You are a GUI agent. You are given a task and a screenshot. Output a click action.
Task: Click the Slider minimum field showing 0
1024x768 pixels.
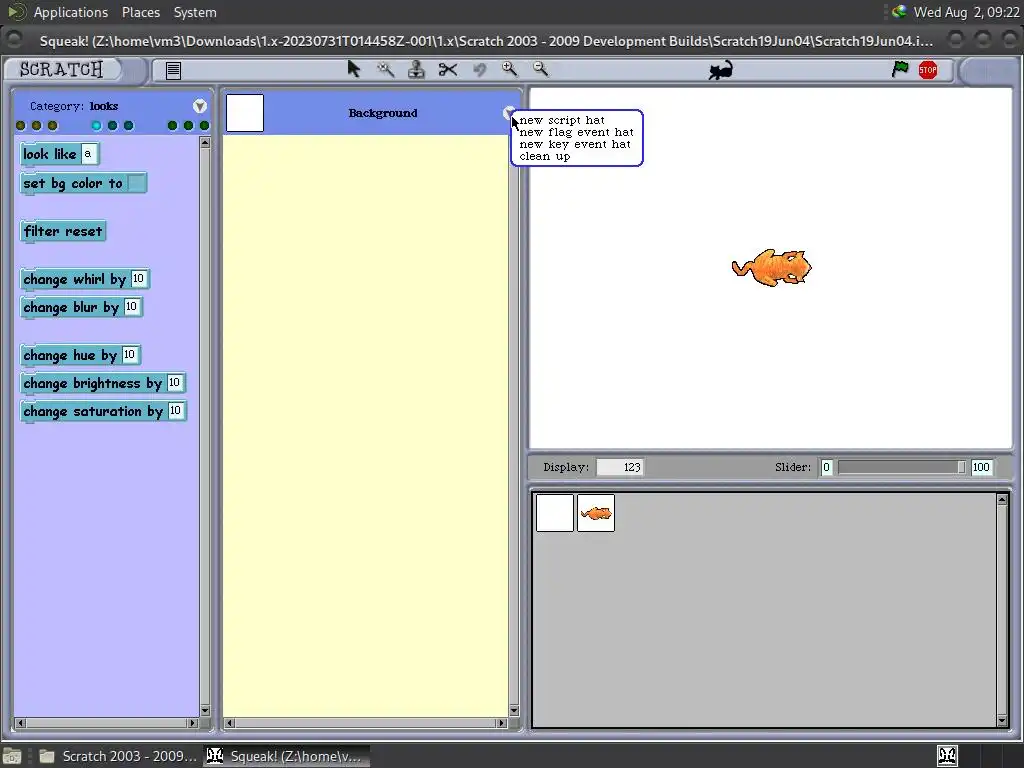[x=826, y=467]
